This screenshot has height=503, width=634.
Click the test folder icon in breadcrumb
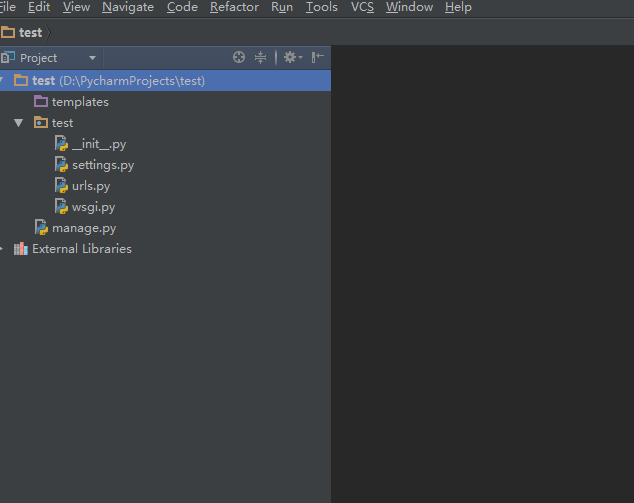(8, 32)
